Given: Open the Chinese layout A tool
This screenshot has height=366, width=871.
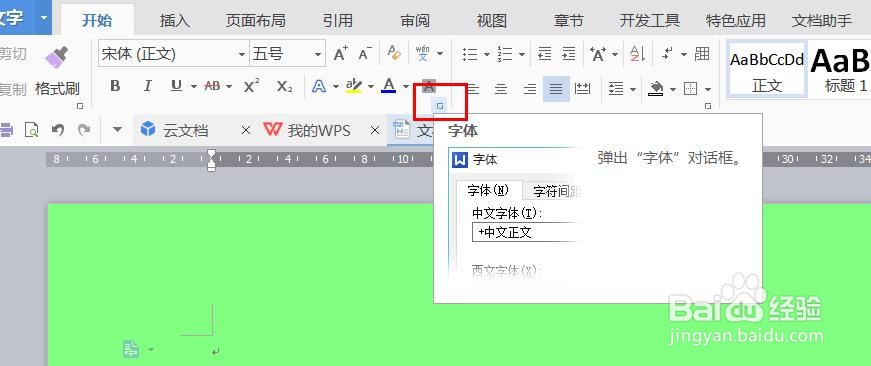Looking at the screenshot, I should 599,54.
